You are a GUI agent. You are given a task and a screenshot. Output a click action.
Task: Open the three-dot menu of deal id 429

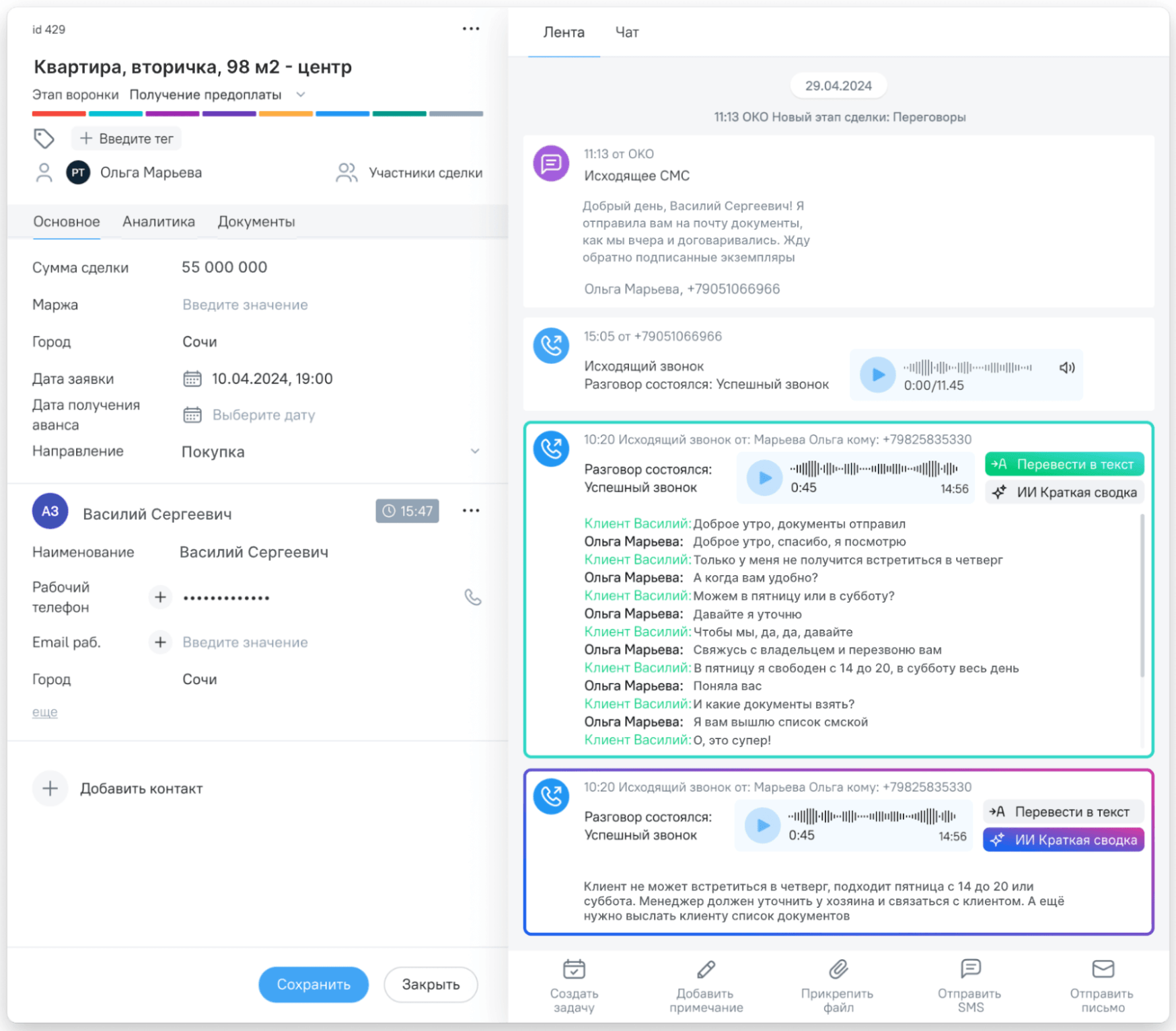click(471, 28)
